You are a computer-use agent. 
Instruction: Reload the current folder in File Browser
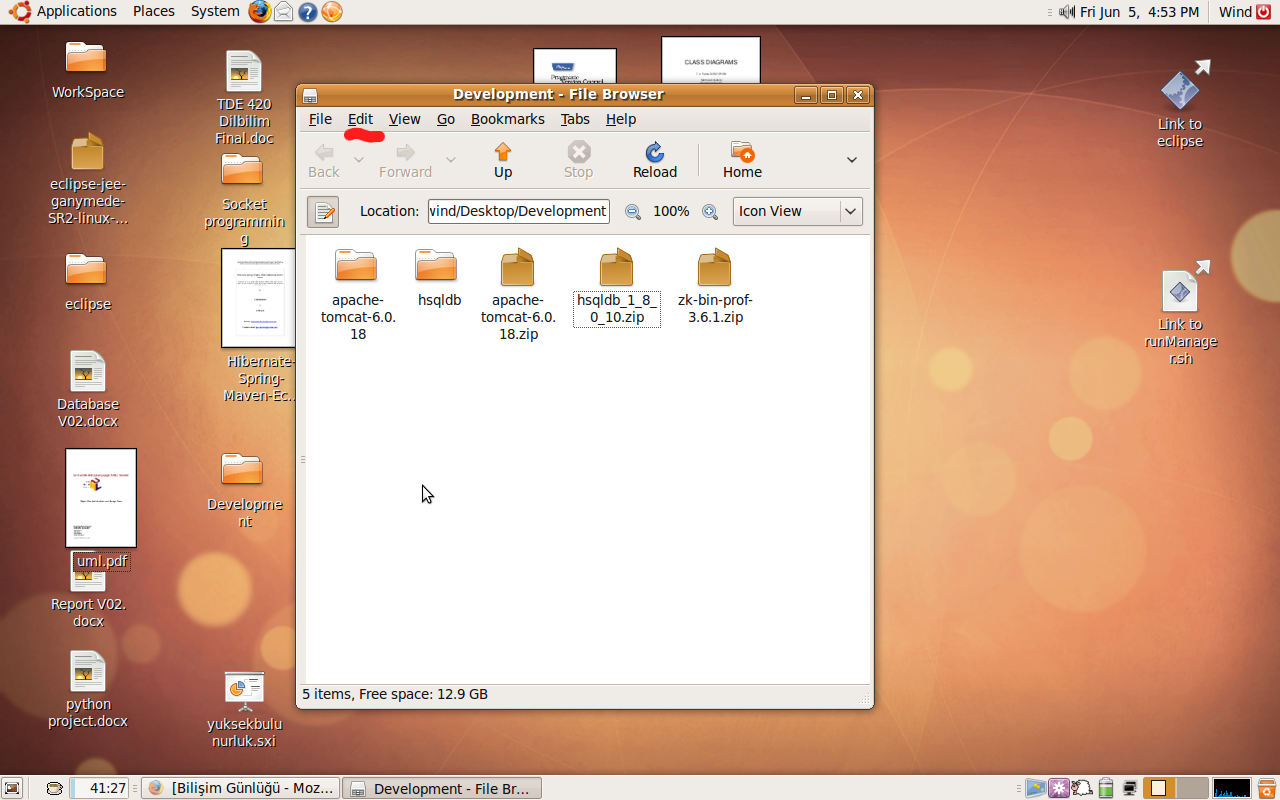coord(655,160)
